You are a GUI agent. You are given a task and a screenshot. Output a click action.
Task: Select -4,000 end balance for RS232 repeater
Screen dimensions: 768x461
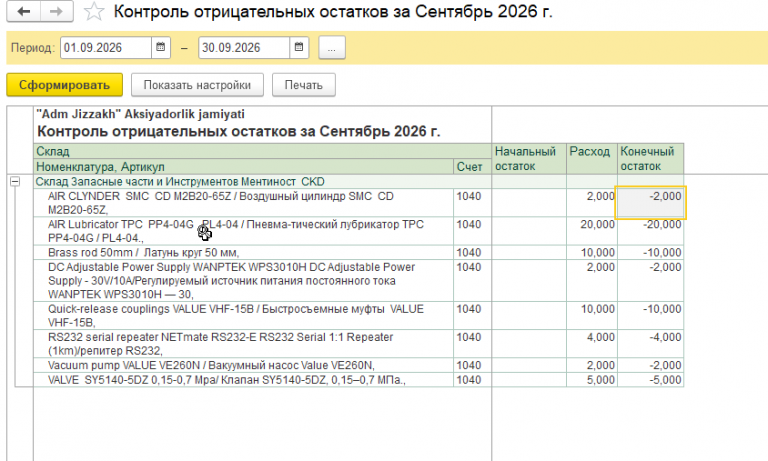[650, 343]
